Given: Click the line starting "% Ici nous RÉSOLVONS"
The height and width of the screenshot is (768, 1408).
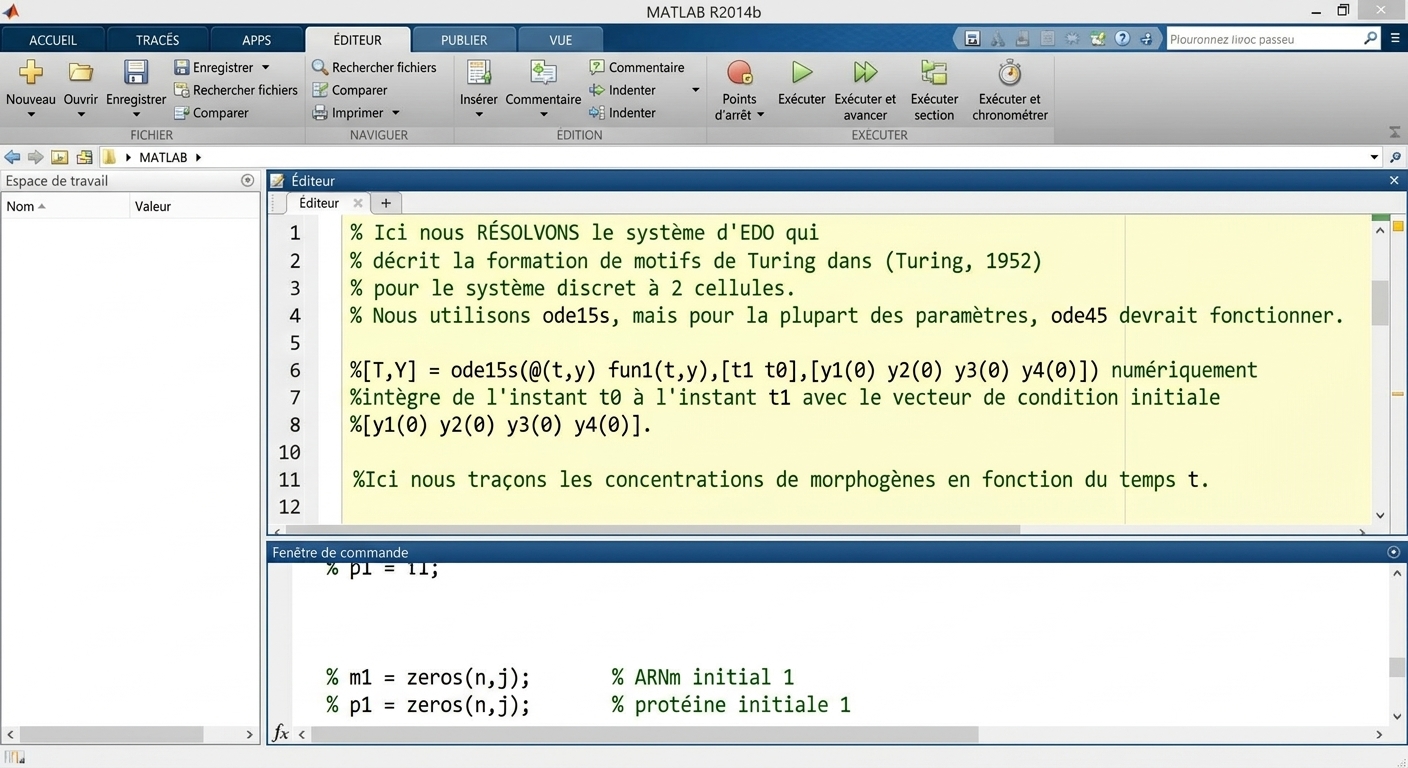Looking at the screenshot, I should pos(584,233).
